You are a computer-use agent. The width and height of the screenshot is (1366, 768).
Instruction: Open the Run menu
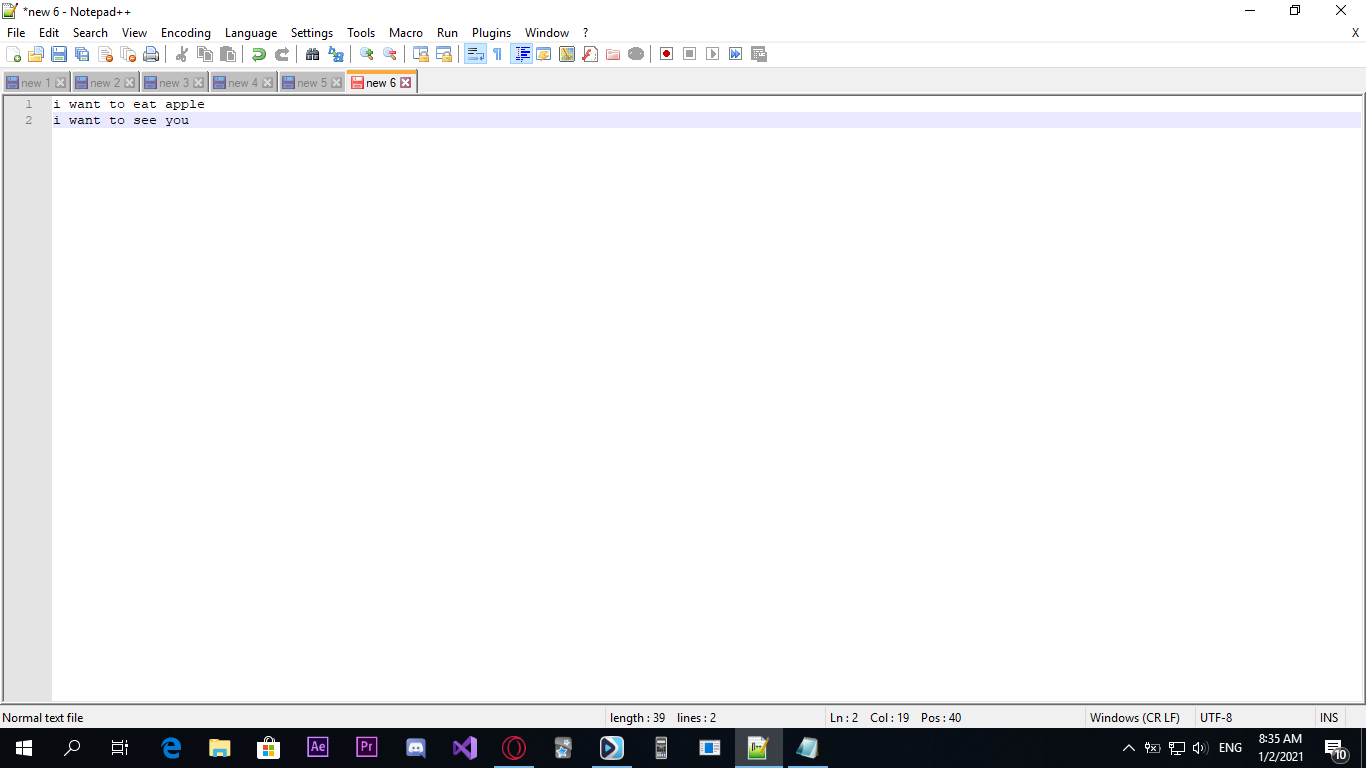[448, 33]
